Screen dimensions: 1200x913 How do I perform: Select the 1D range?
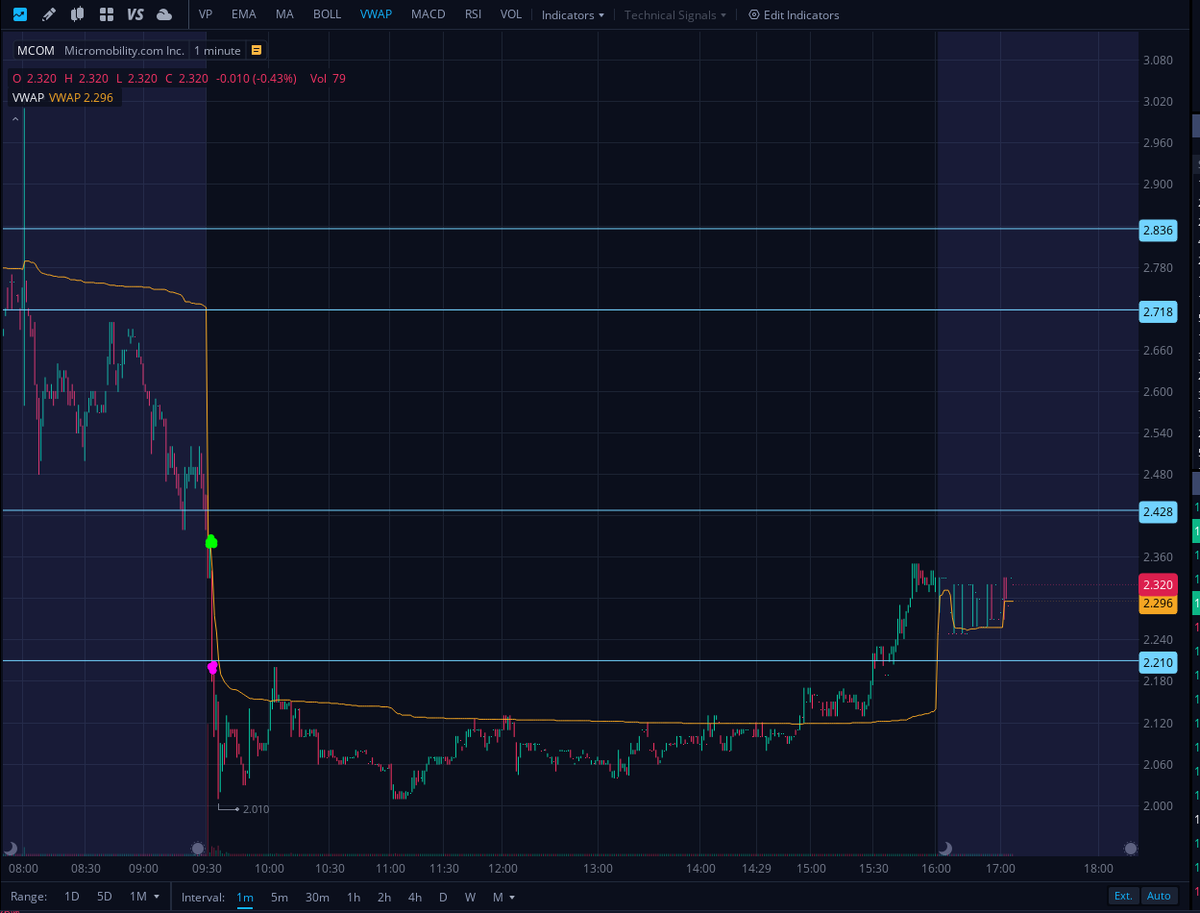(x=72, y=897)
